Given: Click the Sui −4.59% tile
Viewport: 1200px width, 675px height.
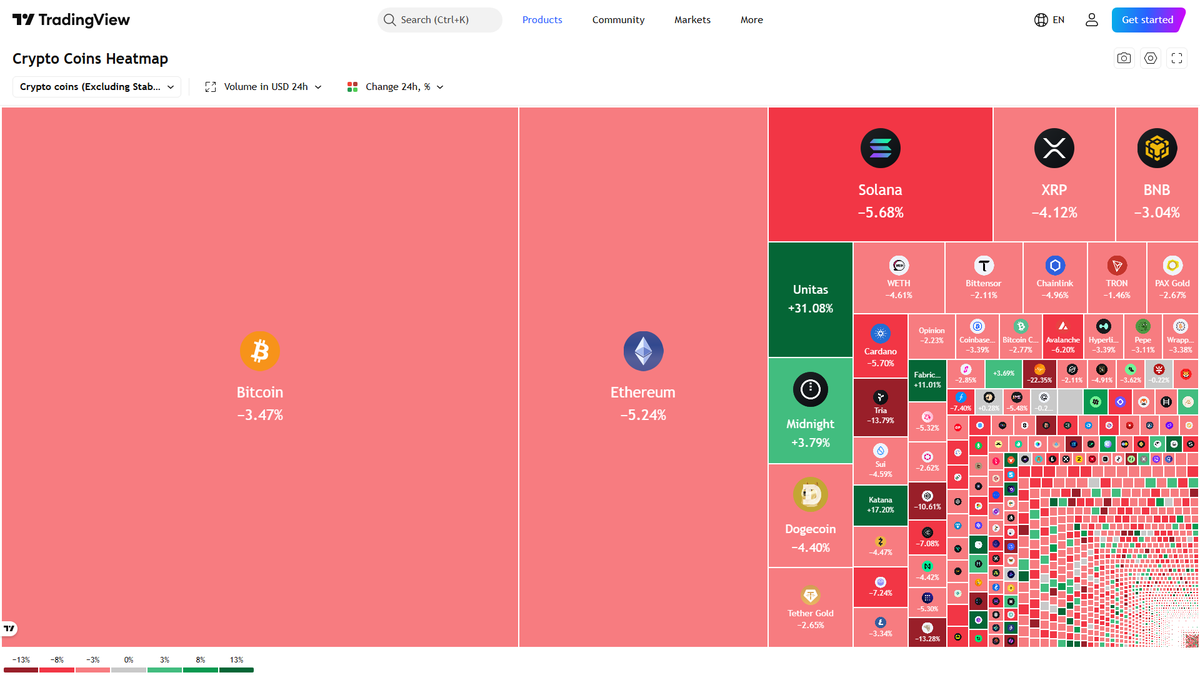Looking at the screenshot, I should pos(881,461).
